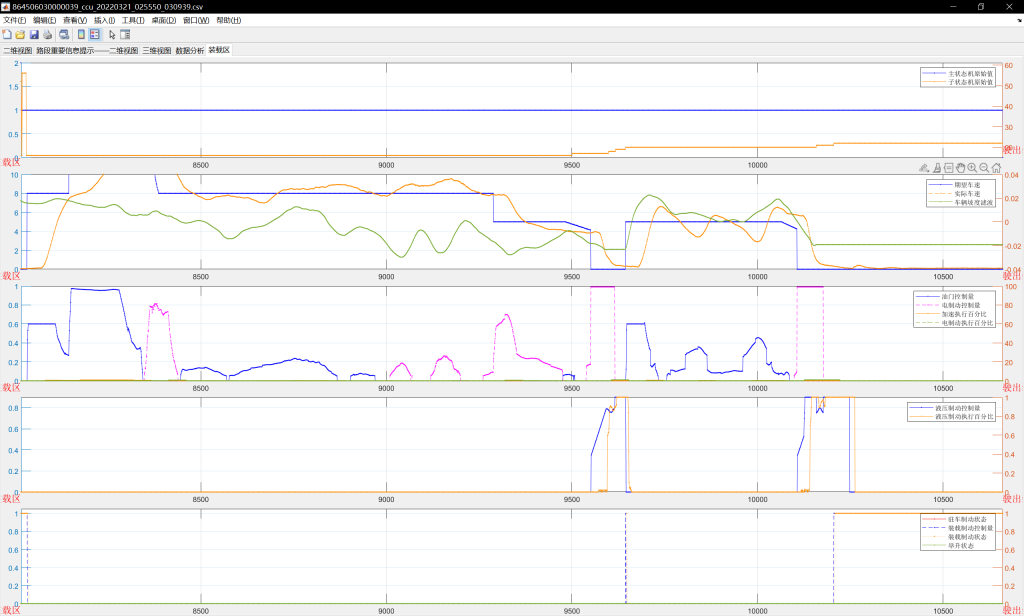
Task: Open the 文件(F) menu
Action: click(15, 20)
